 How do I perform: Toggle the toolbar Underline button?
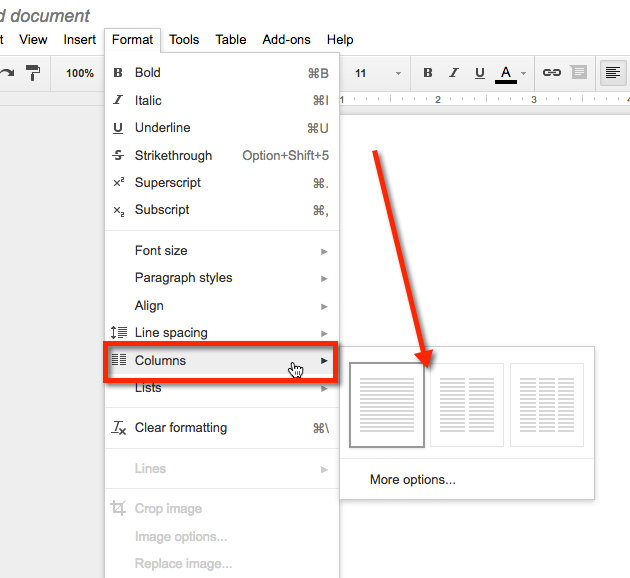480,73
